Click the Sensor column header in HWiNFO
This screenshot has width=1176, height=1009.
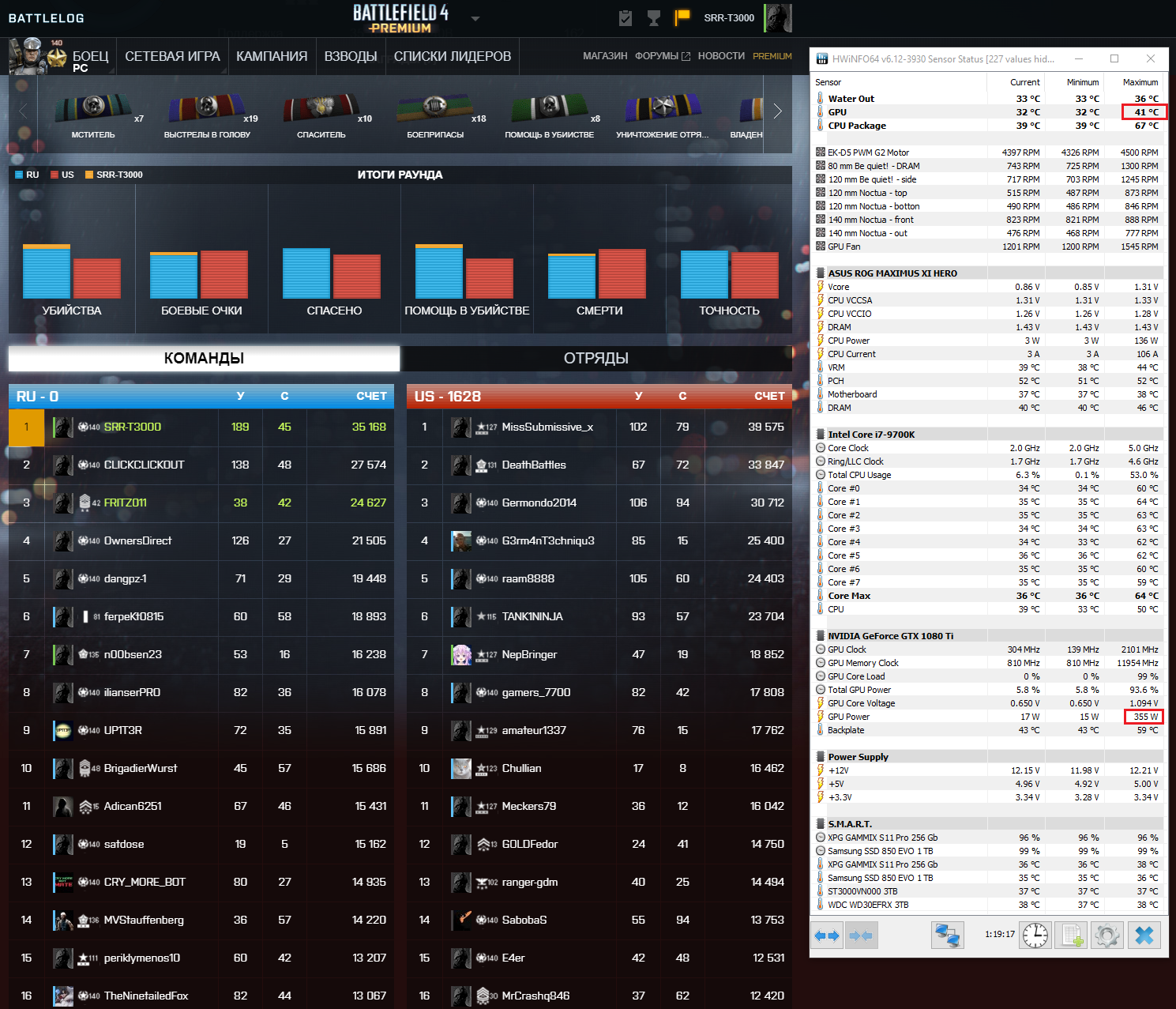[828, 82]
